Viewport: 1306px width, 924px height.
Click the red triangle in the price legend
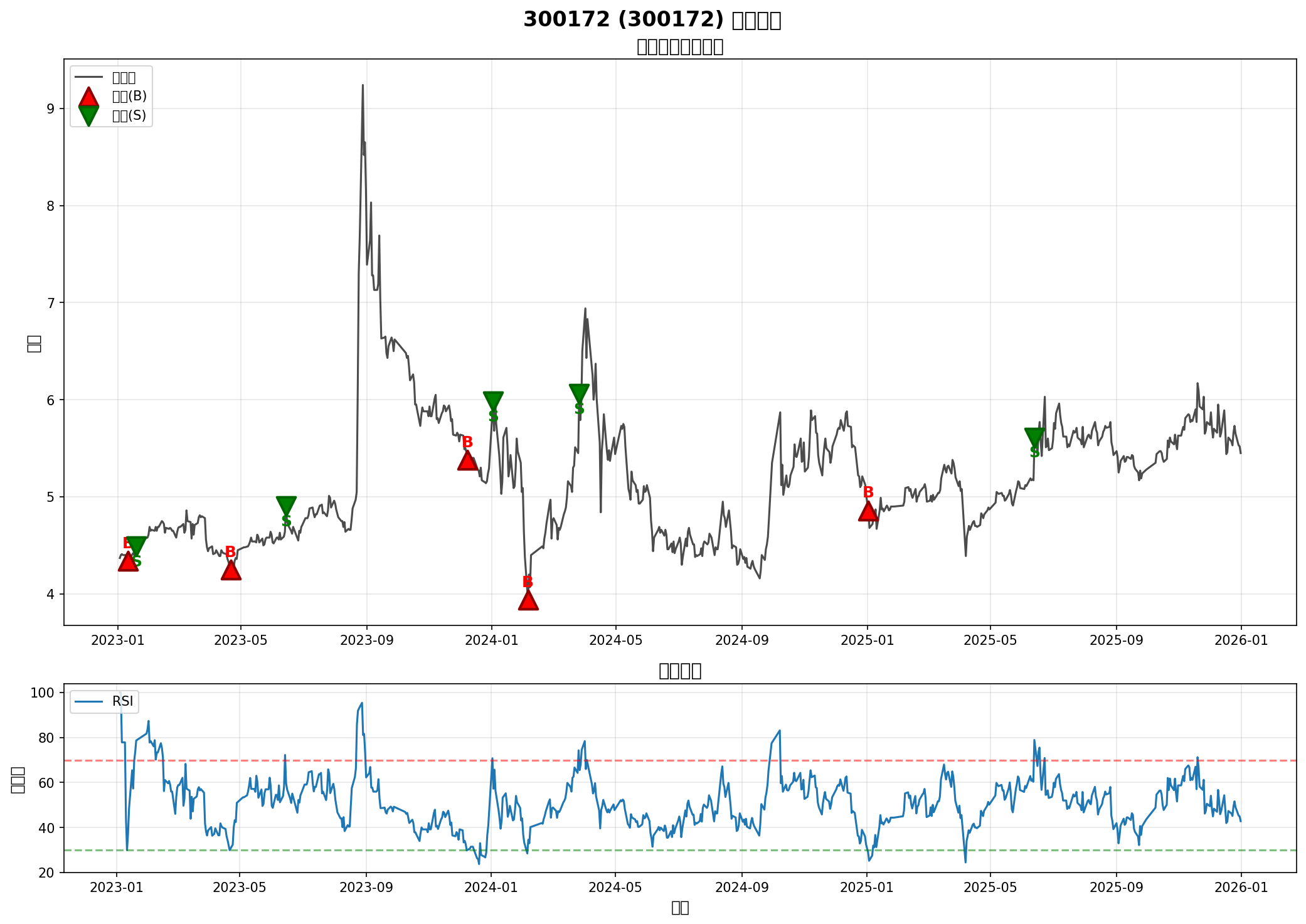[89, 97]
